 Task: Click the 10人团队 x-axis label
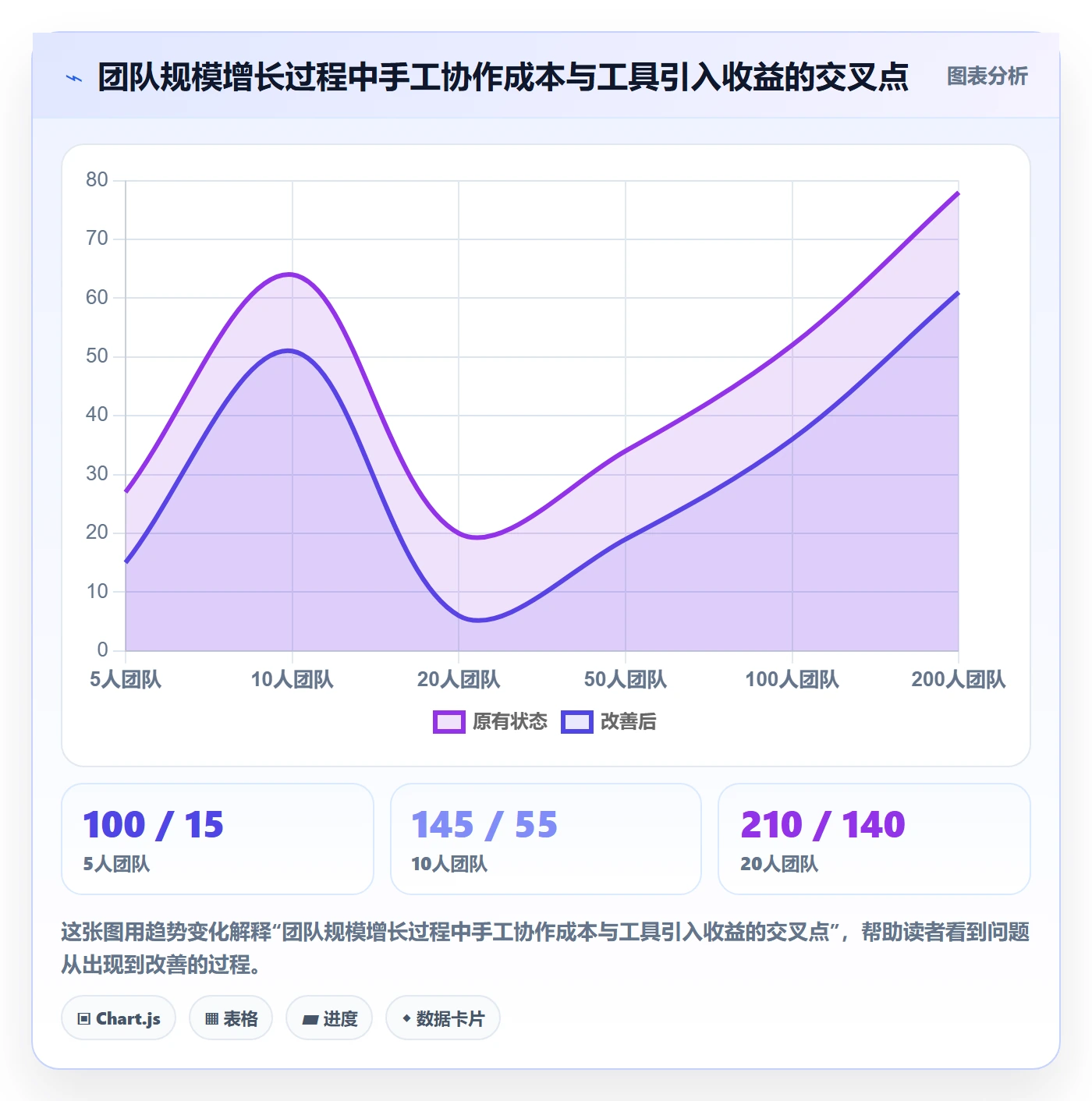[292, 679]
